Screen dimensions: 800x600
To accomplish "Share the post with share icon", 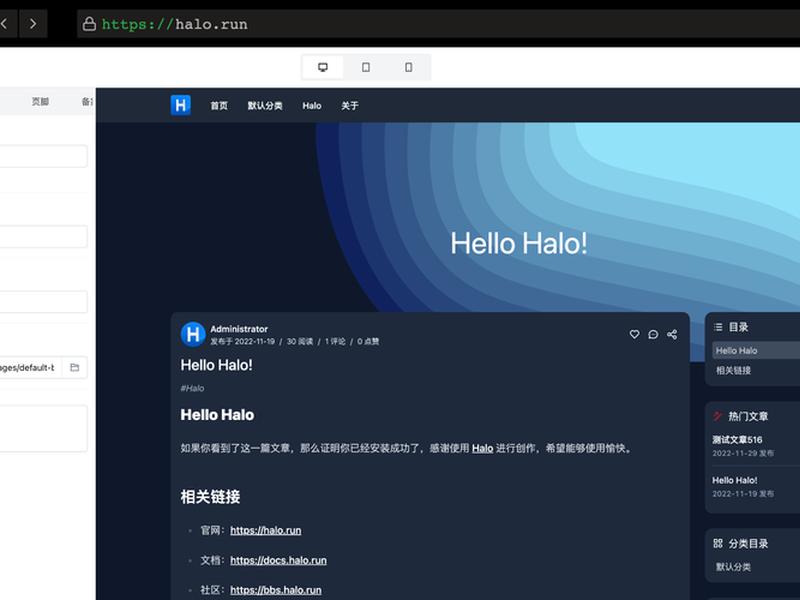I will 672,334.
